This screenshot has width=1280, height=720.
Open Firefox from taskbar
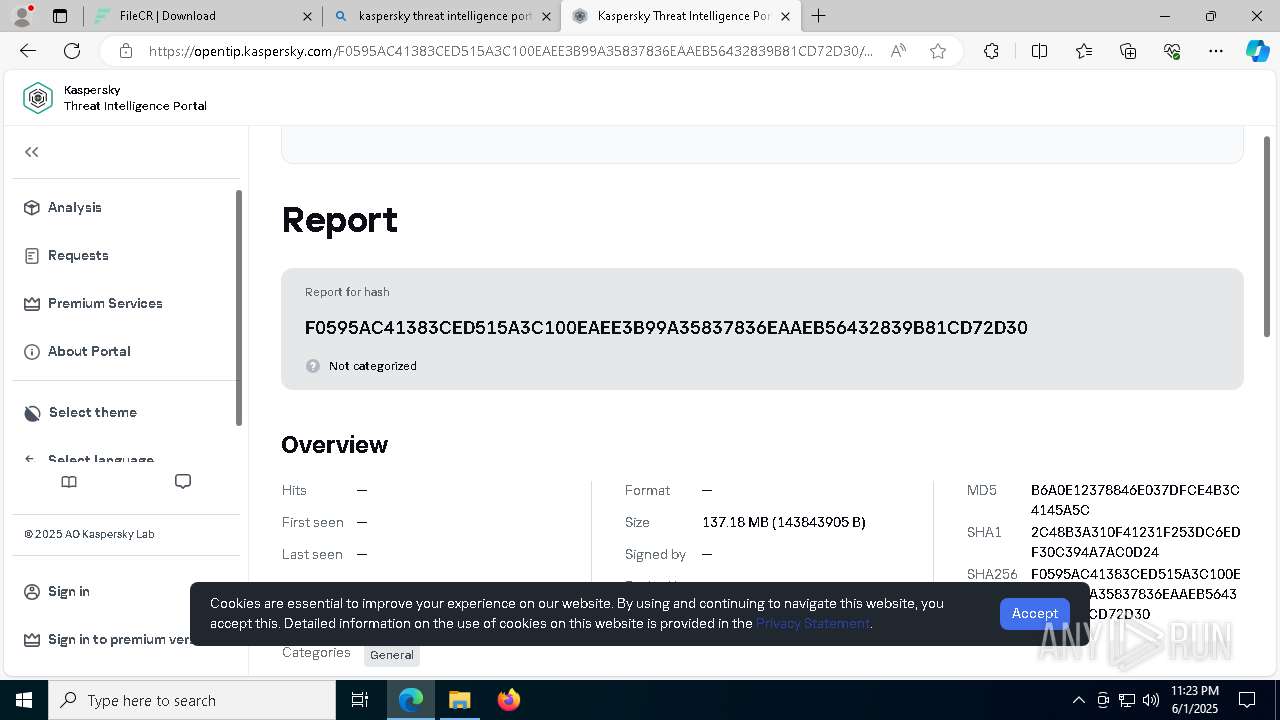pos(508,700)
